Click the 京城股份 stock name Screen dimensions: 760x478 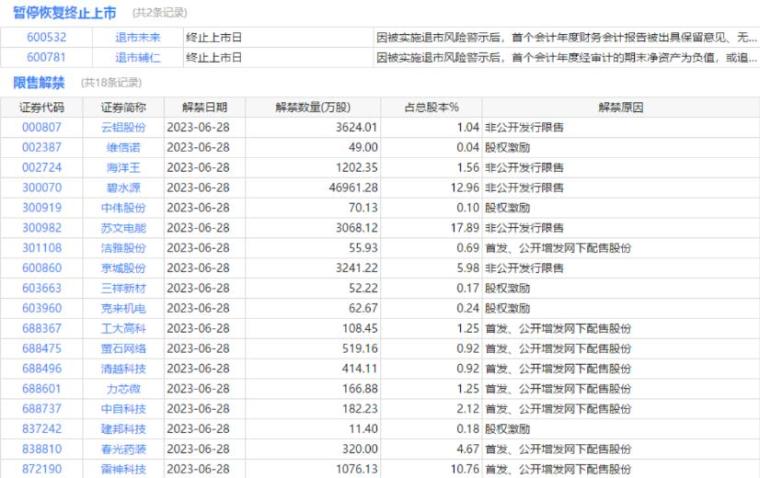tap(124, 268)
